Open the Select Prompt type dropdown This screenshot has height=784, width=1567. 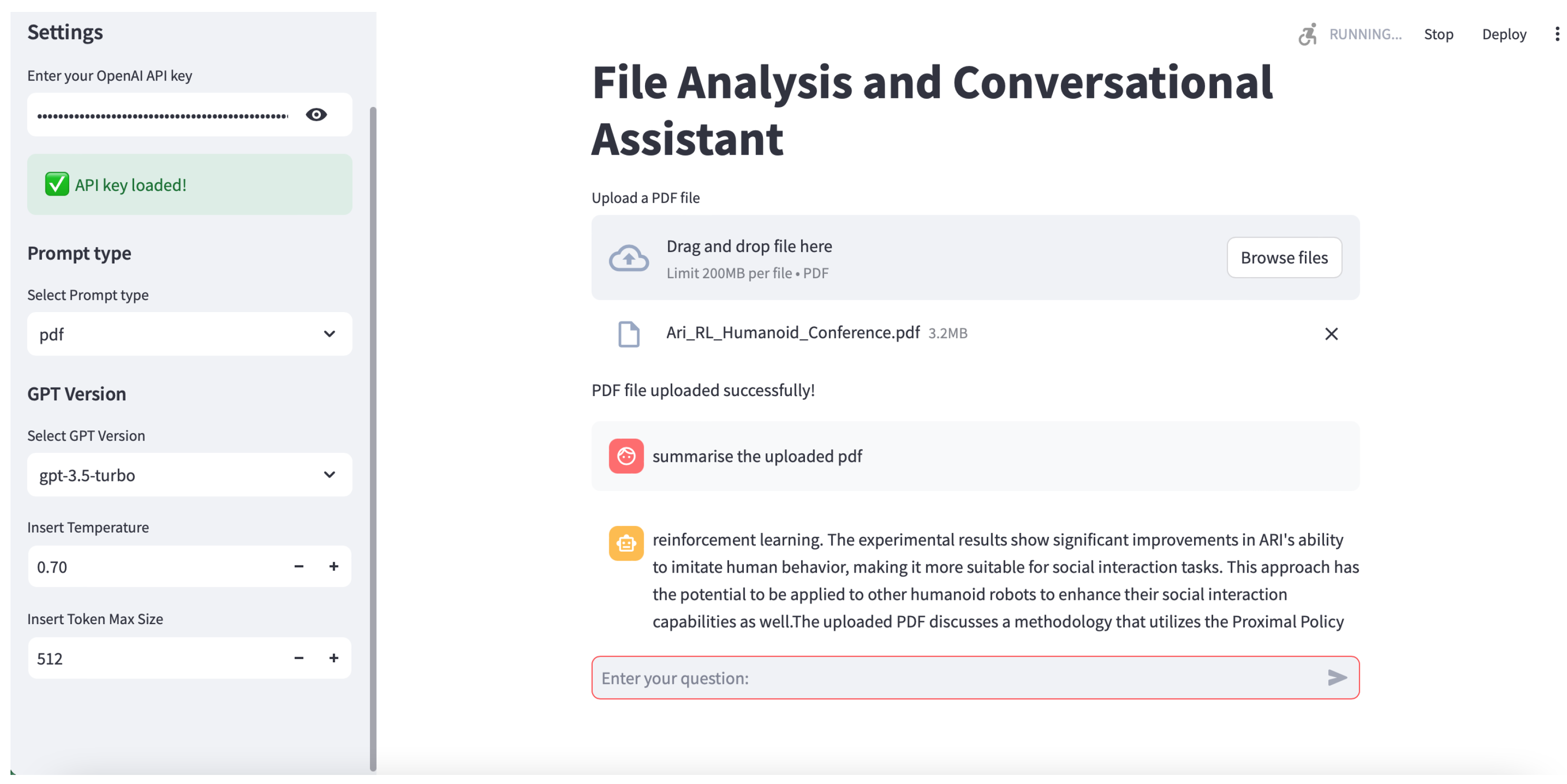(189, 335)
